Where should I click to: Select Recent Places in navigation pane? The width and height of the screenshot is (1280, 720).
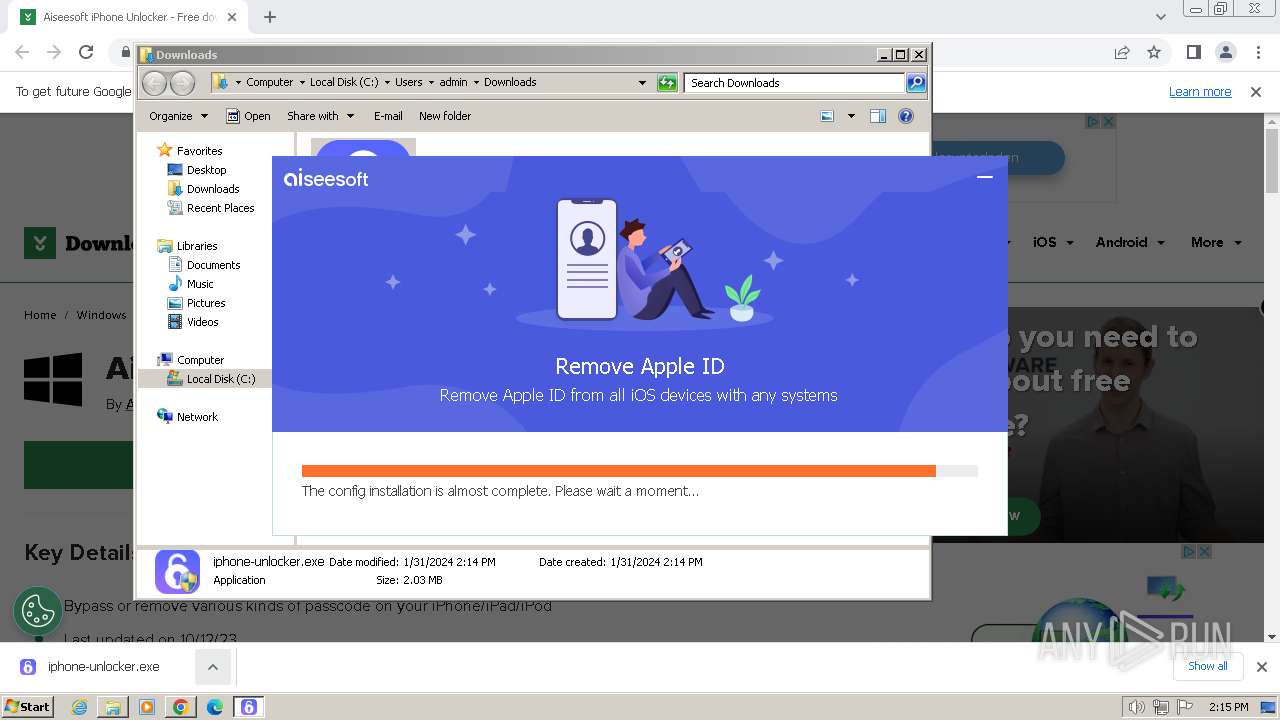(x=220, y=208)
